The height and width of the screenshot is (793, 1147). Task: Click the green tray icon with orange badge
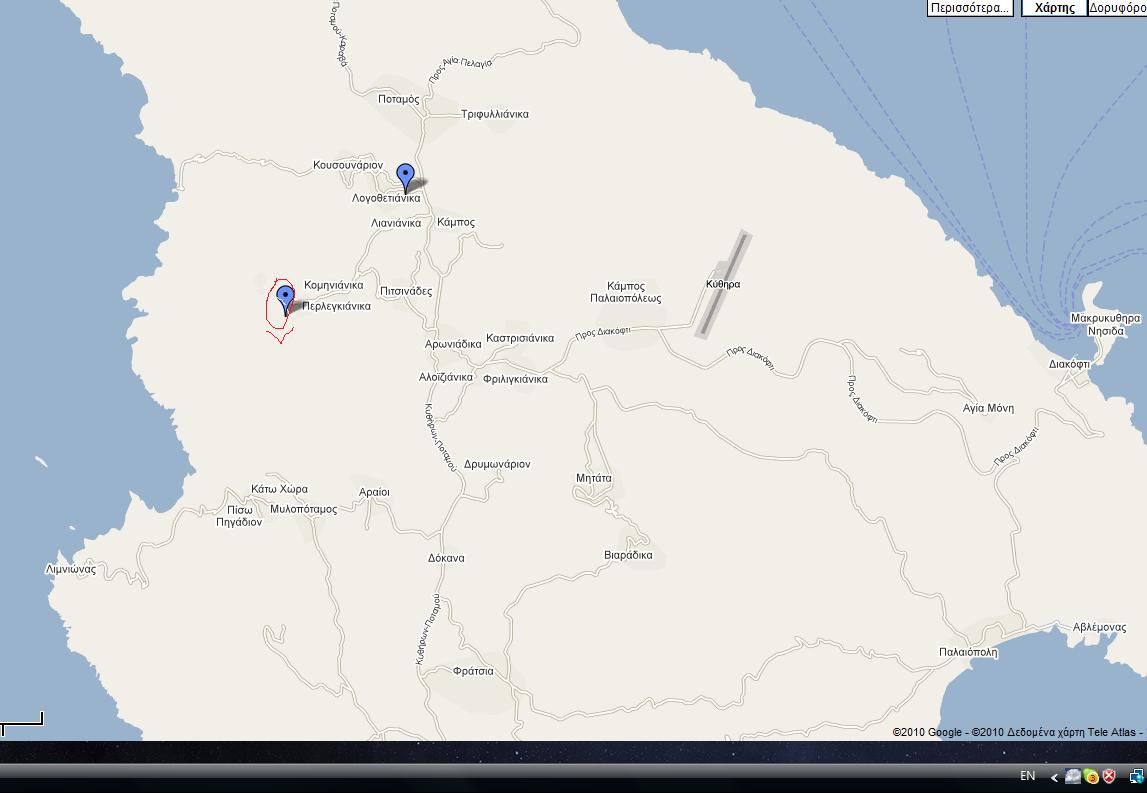point(1091,776)
